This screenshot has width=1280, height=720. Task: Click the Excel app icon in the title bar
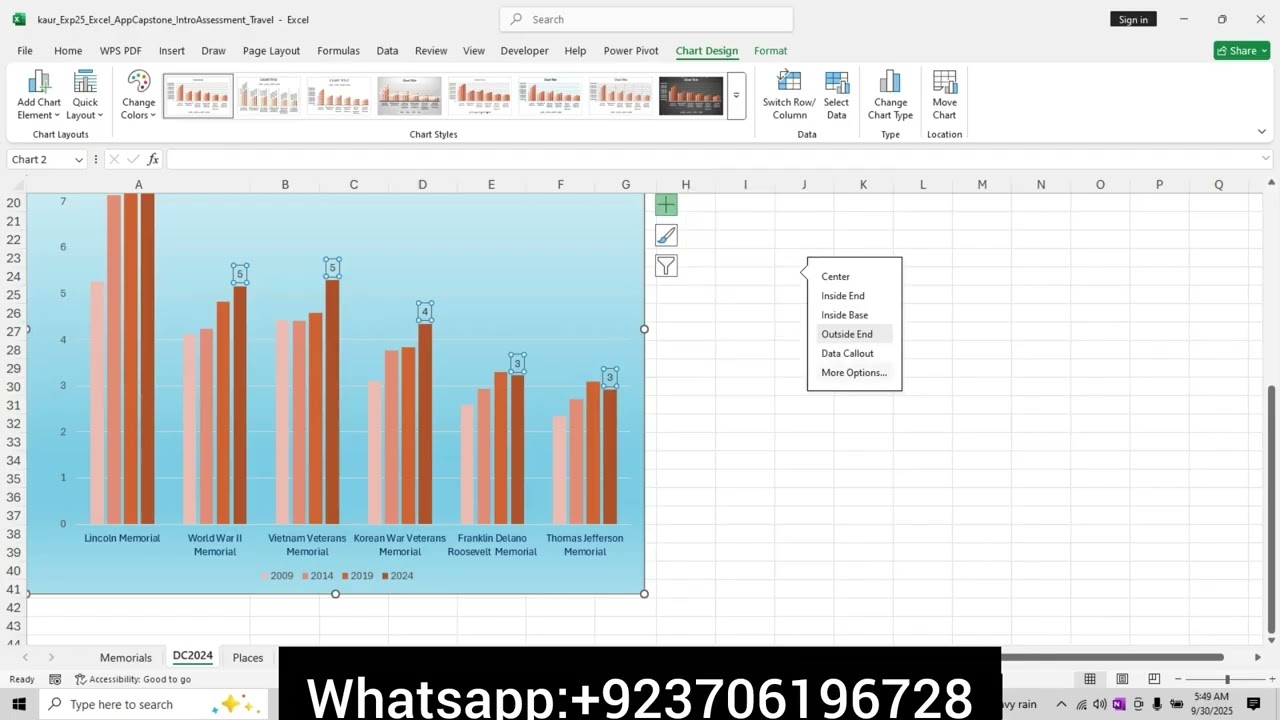point(19,19)
